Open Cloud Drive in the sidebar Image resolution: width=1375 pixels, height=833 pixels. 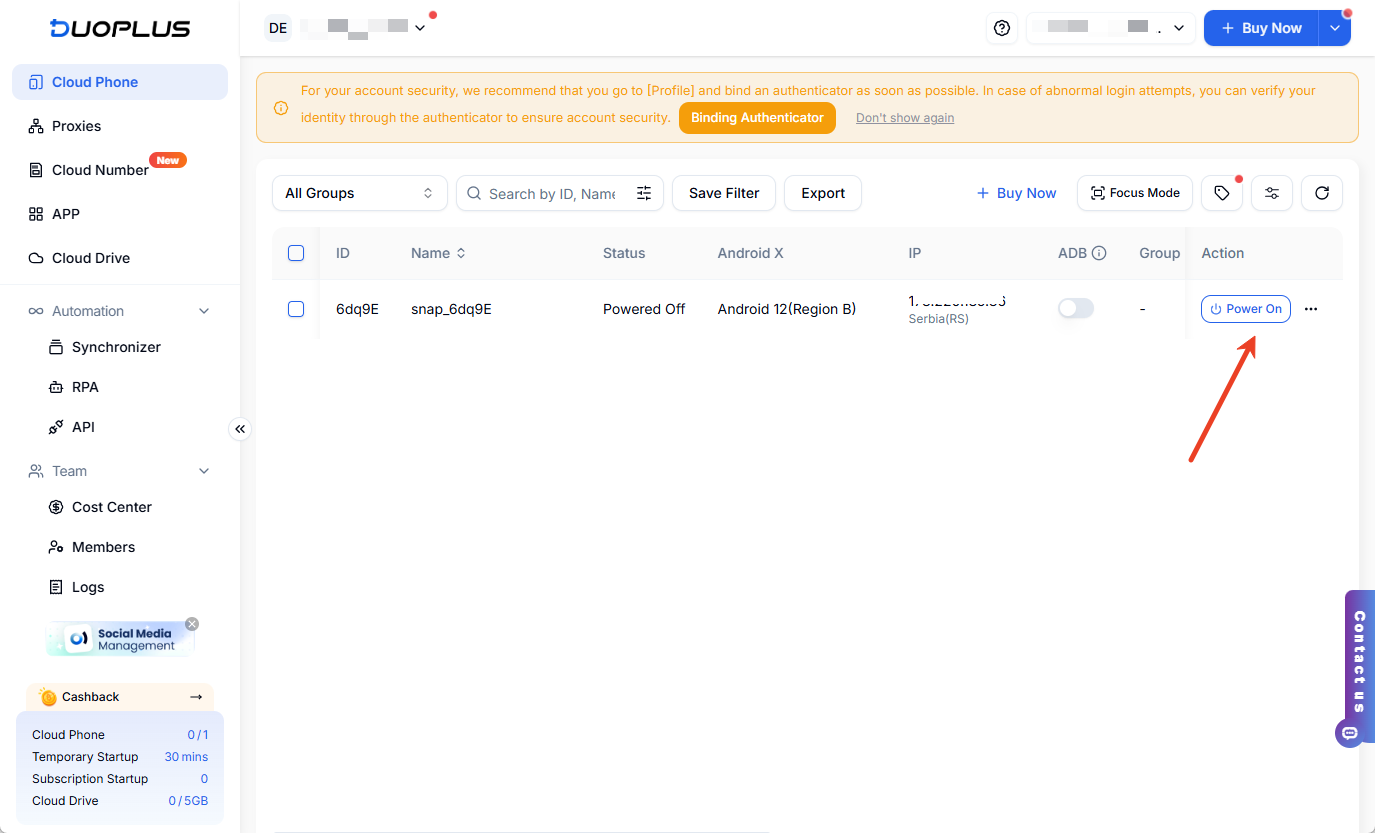(x=91, y=258)
